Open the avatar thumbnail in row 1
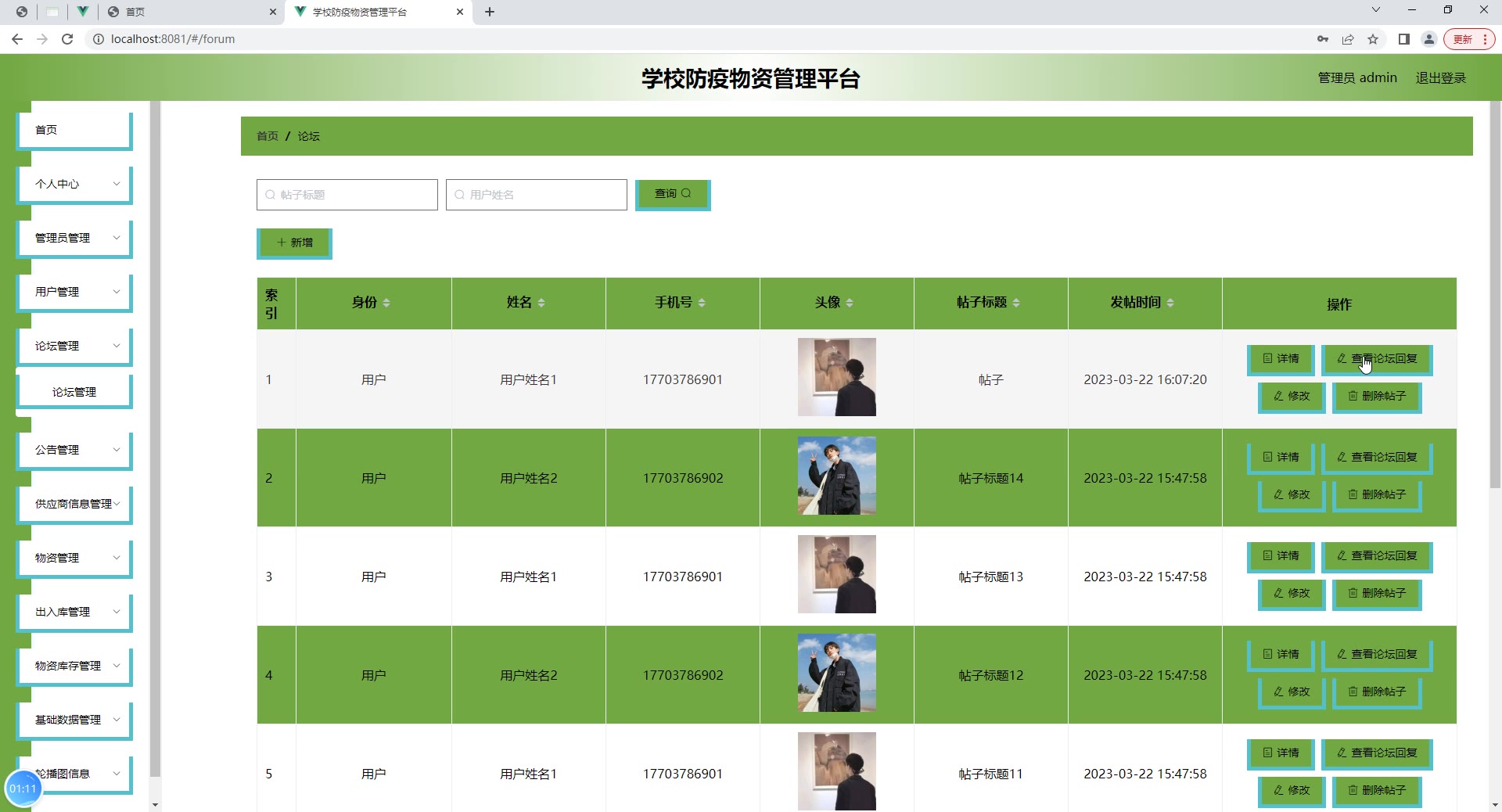 tap(837, 377)
